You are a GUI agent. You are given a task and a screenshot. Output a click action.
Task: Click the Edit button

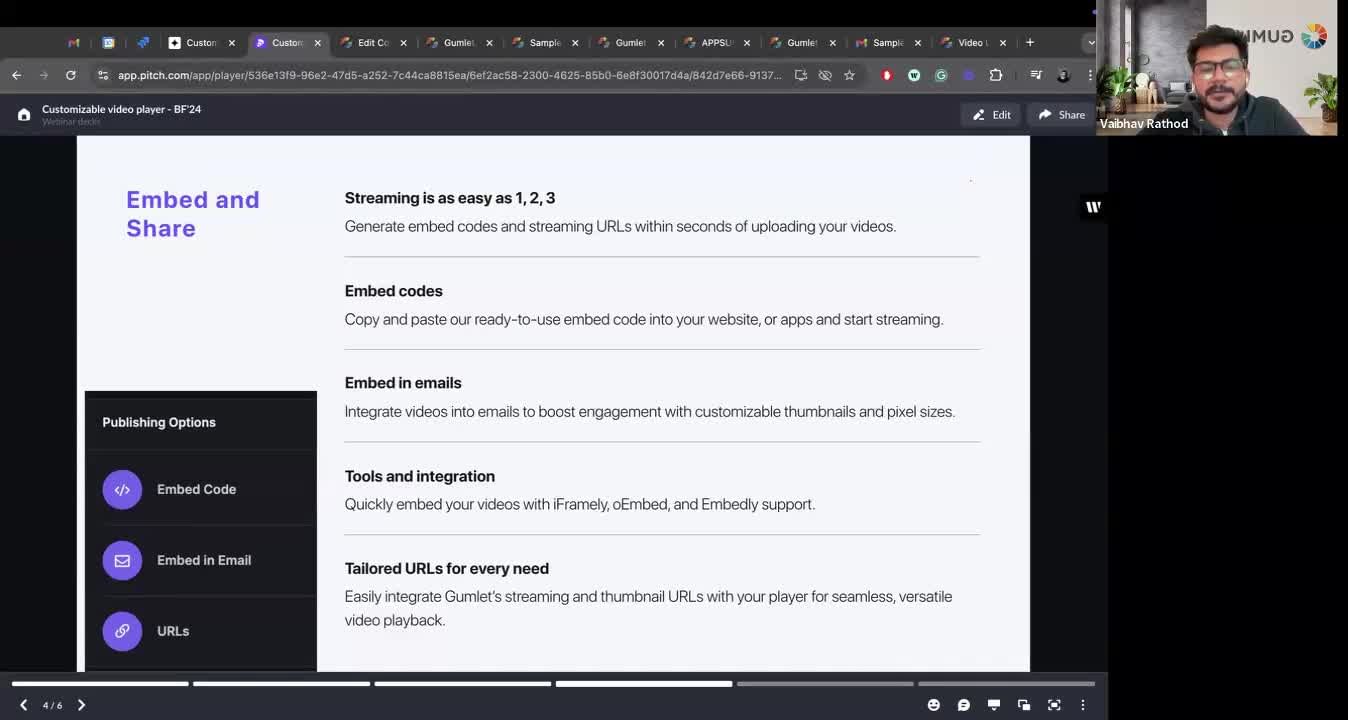[991, 115]
